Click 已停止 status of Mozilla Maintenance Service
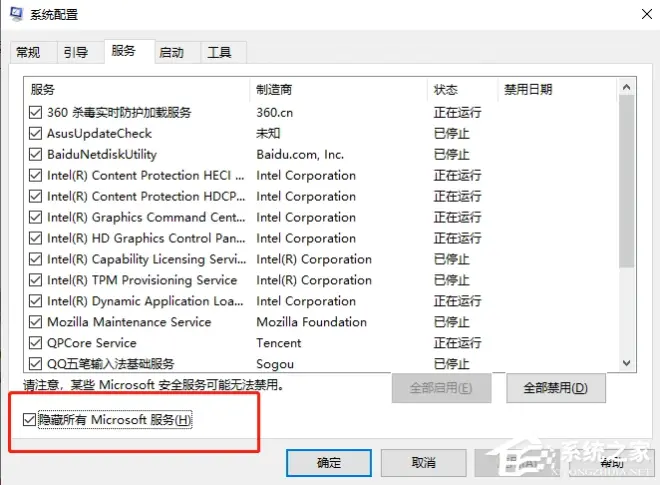Screen dimensions: 660x485 pyautogui.click(x=452, y=322)
